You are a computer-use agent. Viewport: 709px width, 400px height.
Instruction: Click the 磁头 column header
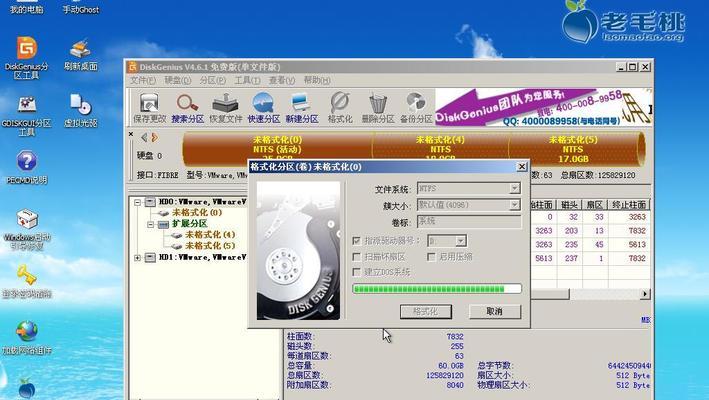pyautogui.click(x=569, y=205)
